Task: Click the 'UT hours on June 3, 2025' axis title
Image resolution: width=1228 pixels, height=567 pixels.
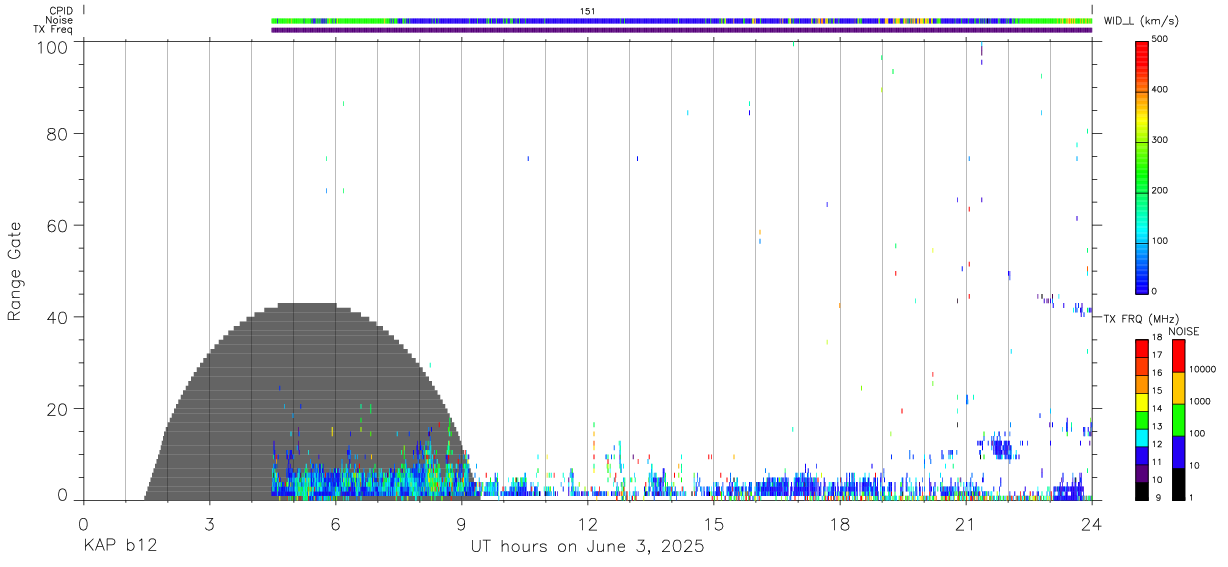Action: (588, 546)
